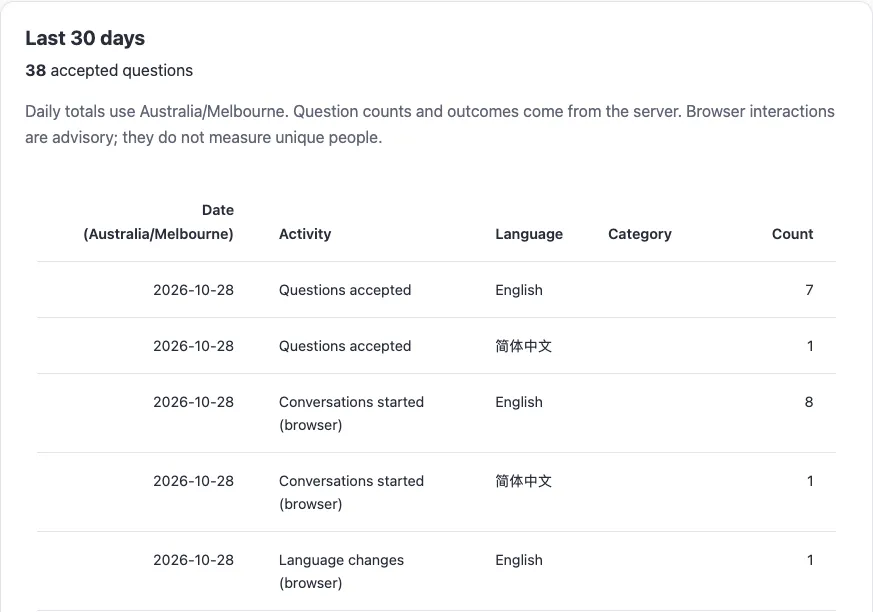Click the date in the Language changes row
Viewport: 873px width, 612px height.
point(193,560)
